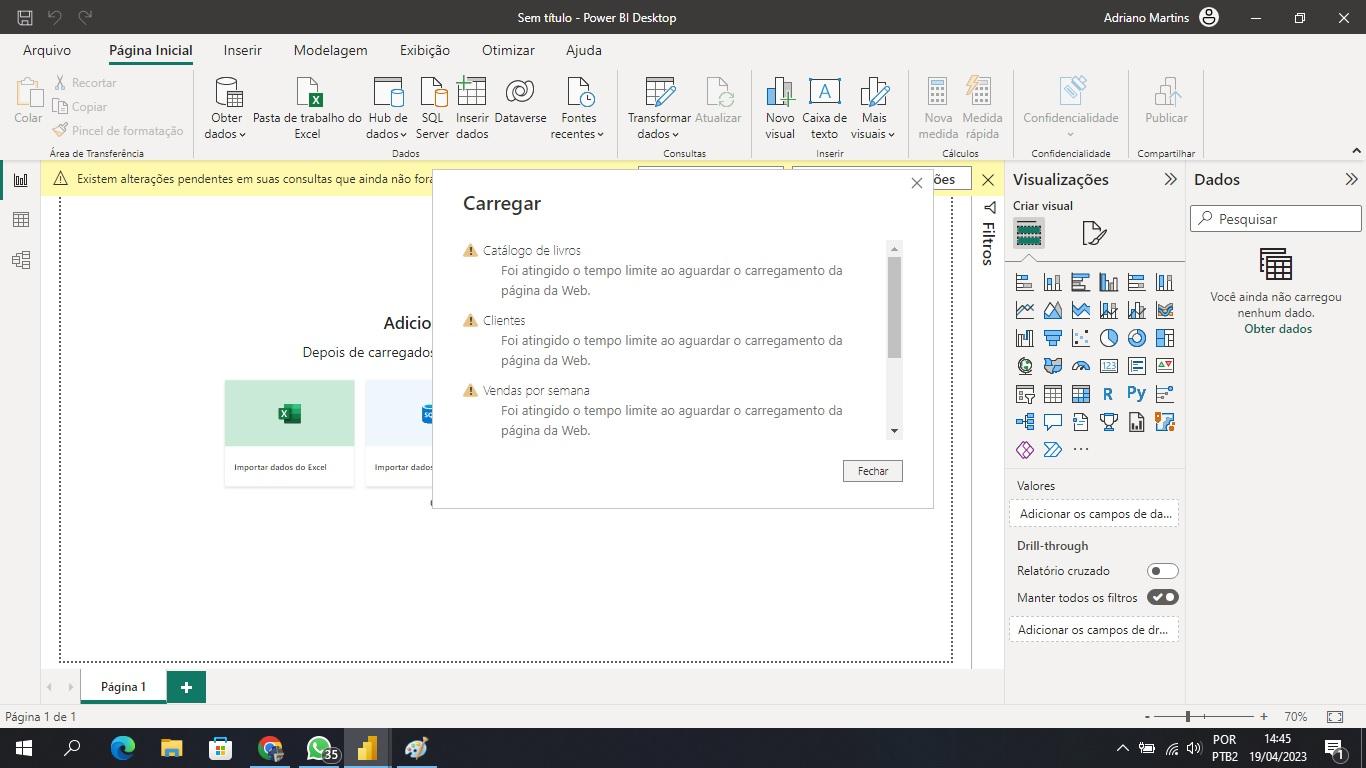This screenshot has height=768, width=1366.
Task: Select the stacked column chart visual
Action: pyautogui.click(x=1053, y=282)
